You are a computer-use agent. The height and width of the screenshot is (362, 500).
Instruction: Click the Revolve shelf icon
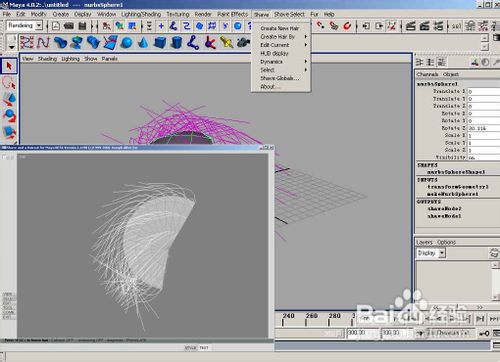coord(77,43)
